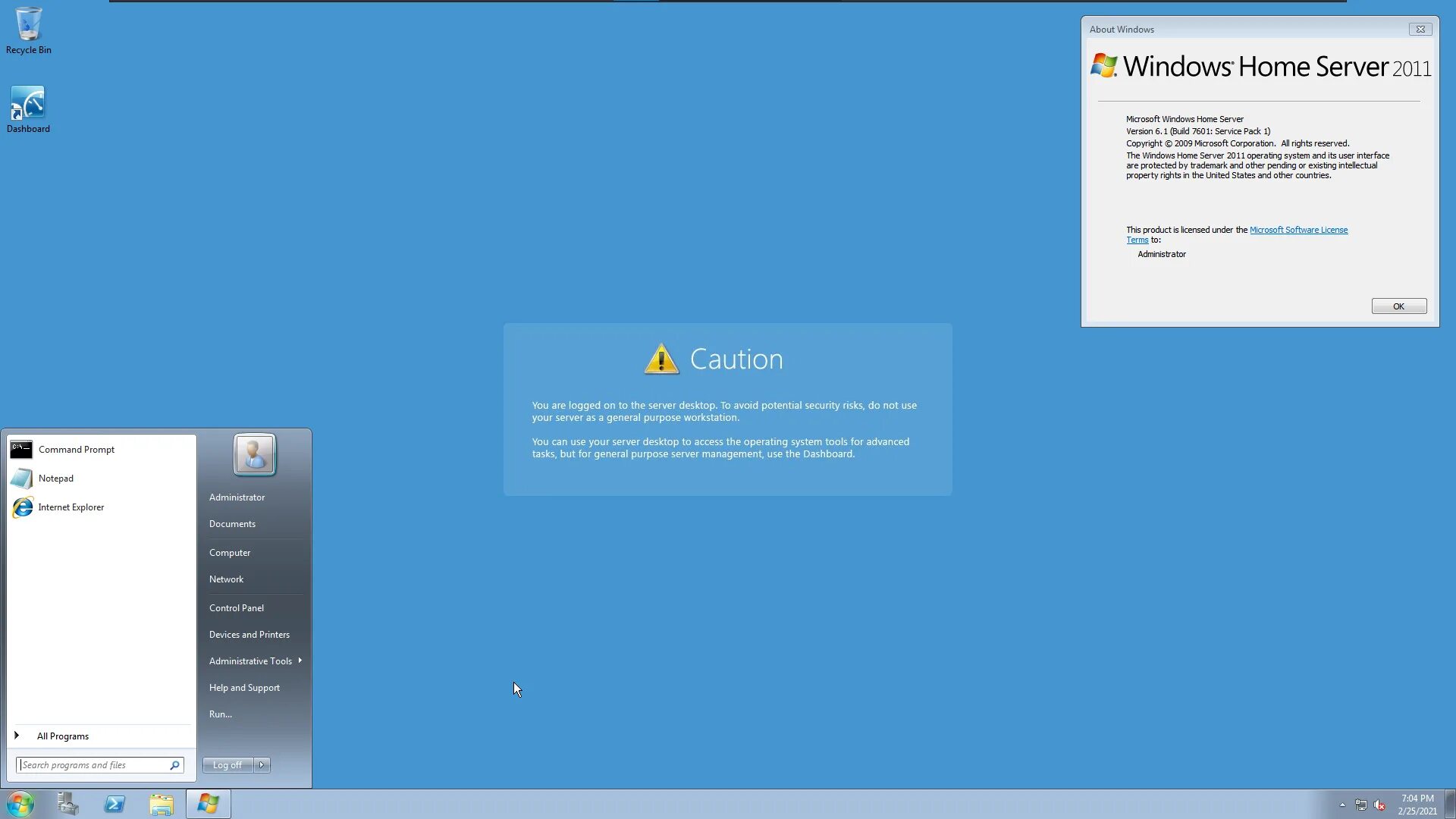This screenshot has width=1456, height=819.
Task: Open Notepad from the Start menu
Action: tap(56, 478)
